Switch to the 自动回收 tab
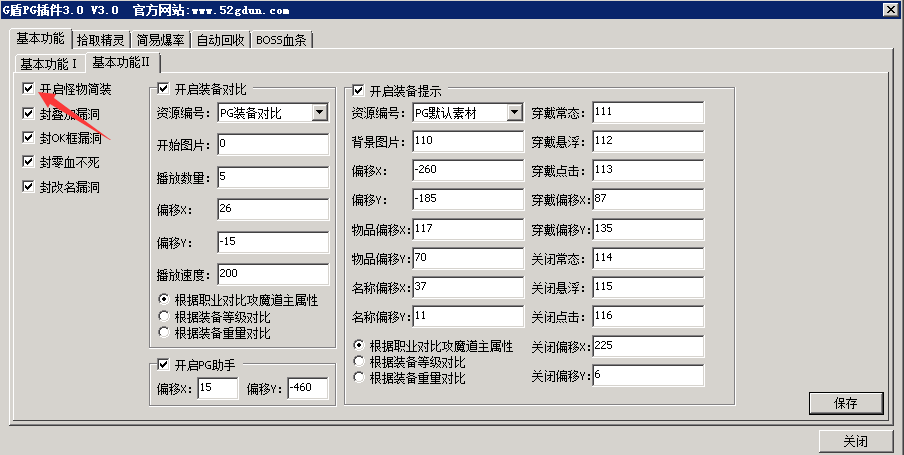The width and height of the screenshot is (904, 455). coord(221,40)
